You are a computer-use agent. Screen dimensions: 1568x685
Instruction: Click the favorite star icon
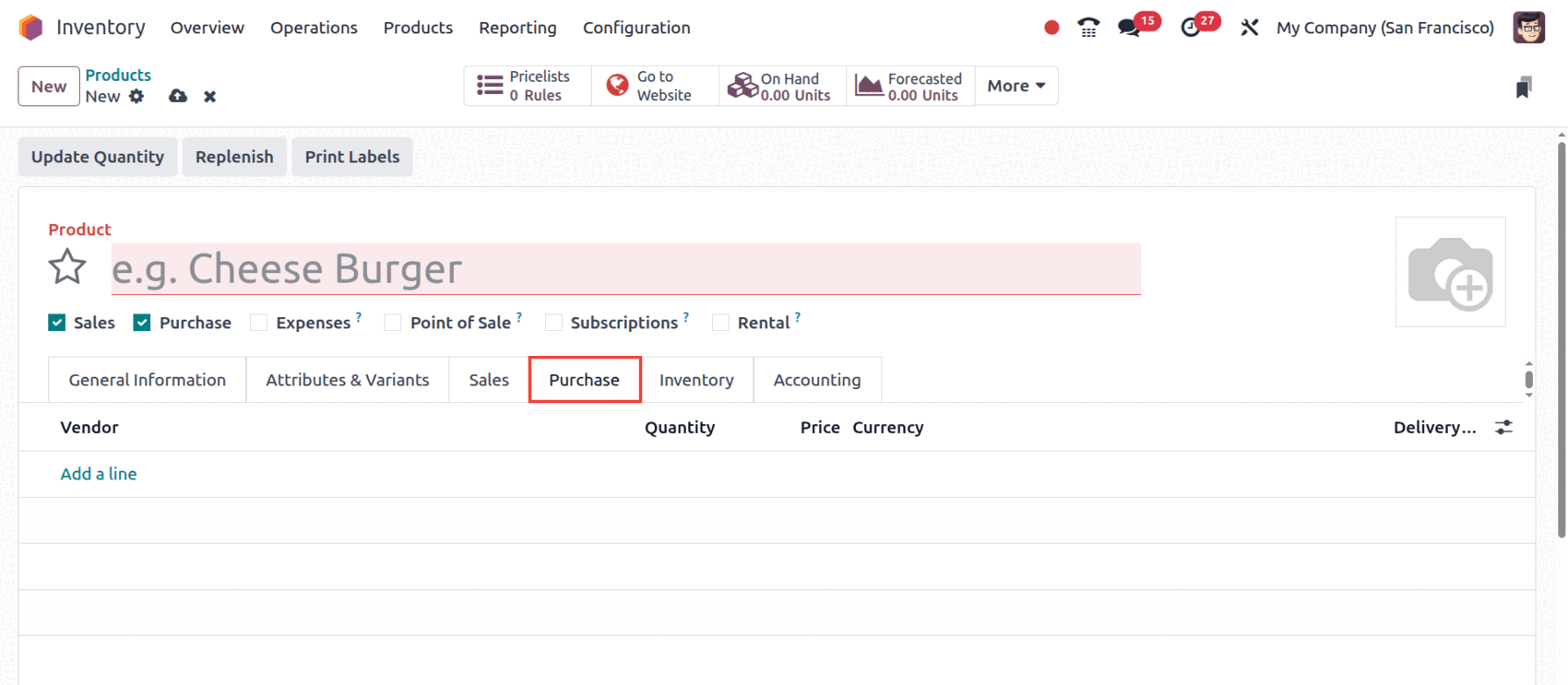pos(67,268)
